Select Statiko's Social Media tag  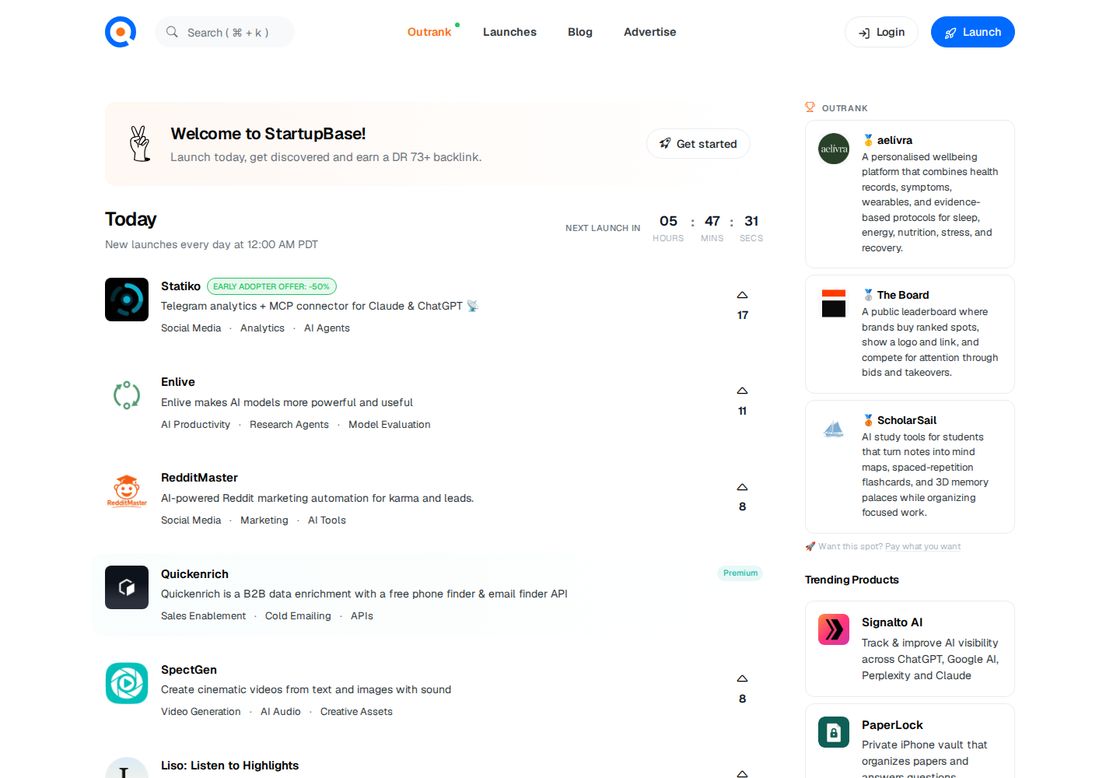click(x=191, y=328)
